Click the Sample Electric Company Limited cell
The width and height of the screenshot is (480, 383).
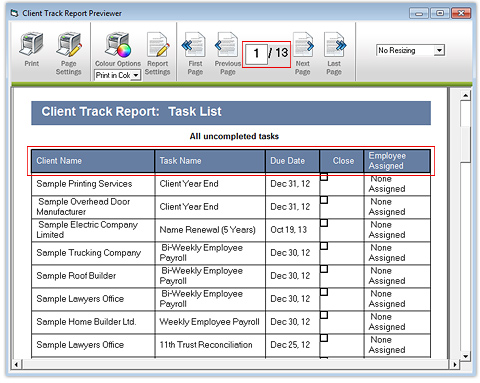tap(93, 230)
